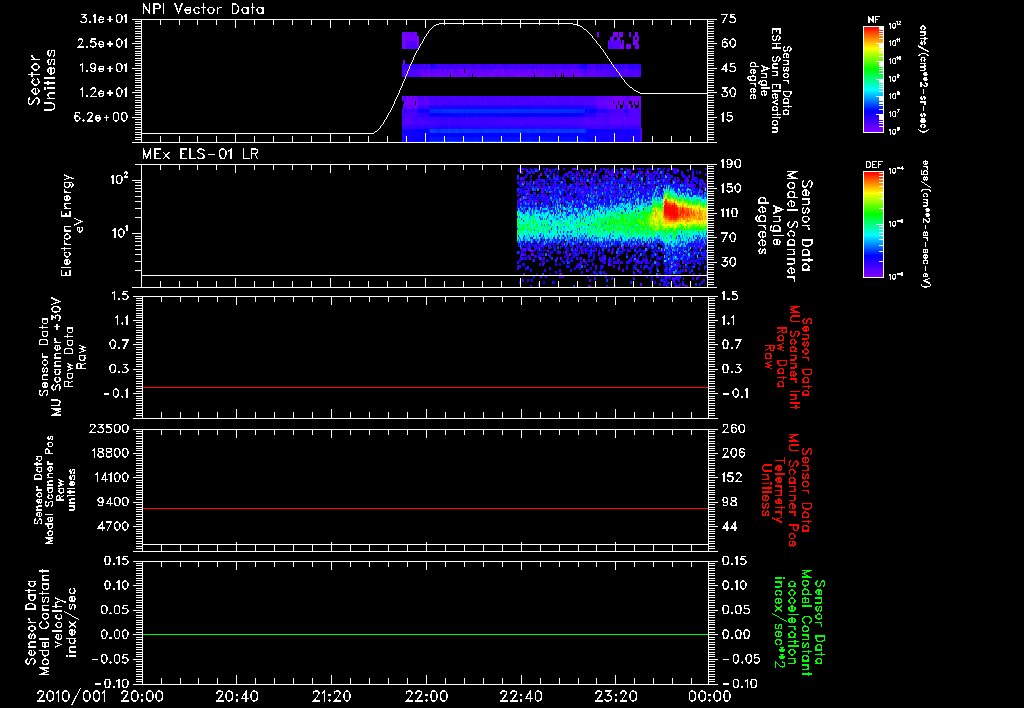This screenshot has width=1024, height=708.
Task: Click the '1.9e+01' Sector axis value
Action: coord(102,68)
